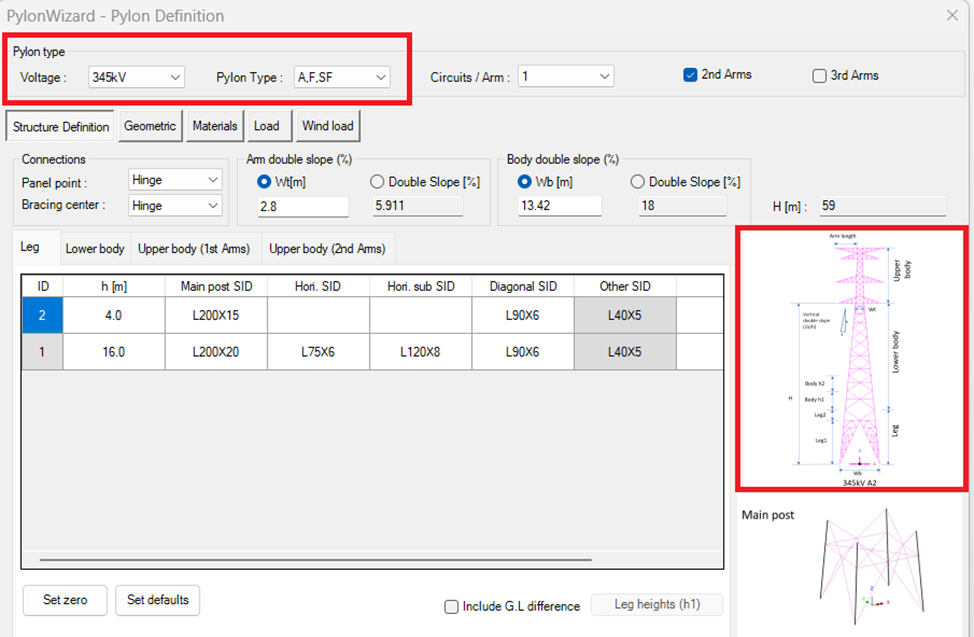
Task: Enable the 3rd Arms checkbox
Action: coord(820,76)
